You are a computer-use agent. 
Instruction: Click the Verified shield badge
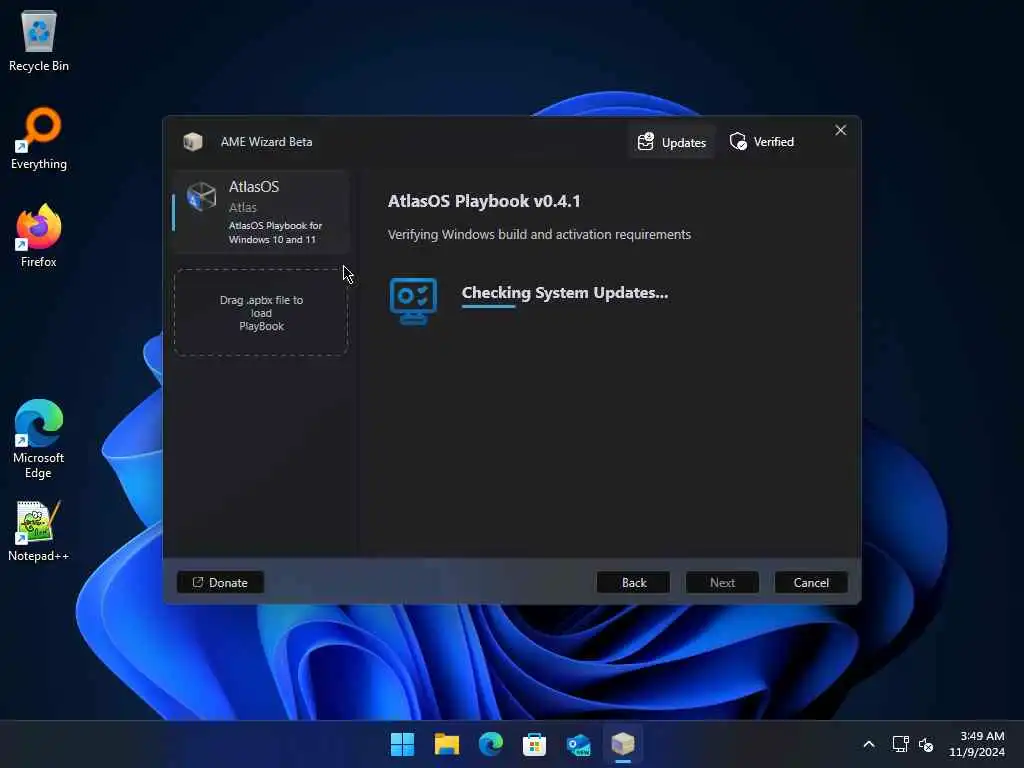(761, 142)
